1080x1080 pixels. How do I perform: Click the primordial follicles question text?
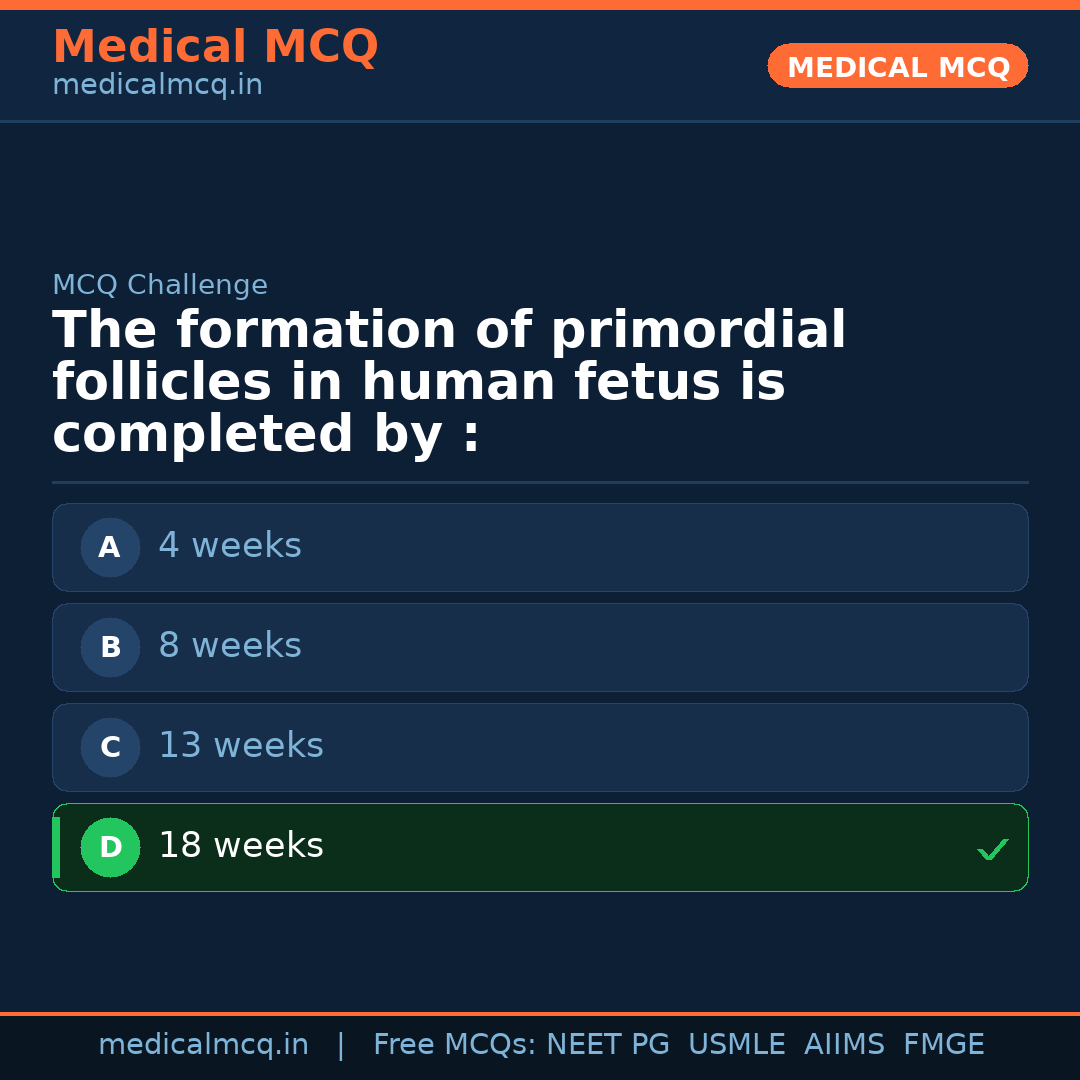(x=449, y=383)
